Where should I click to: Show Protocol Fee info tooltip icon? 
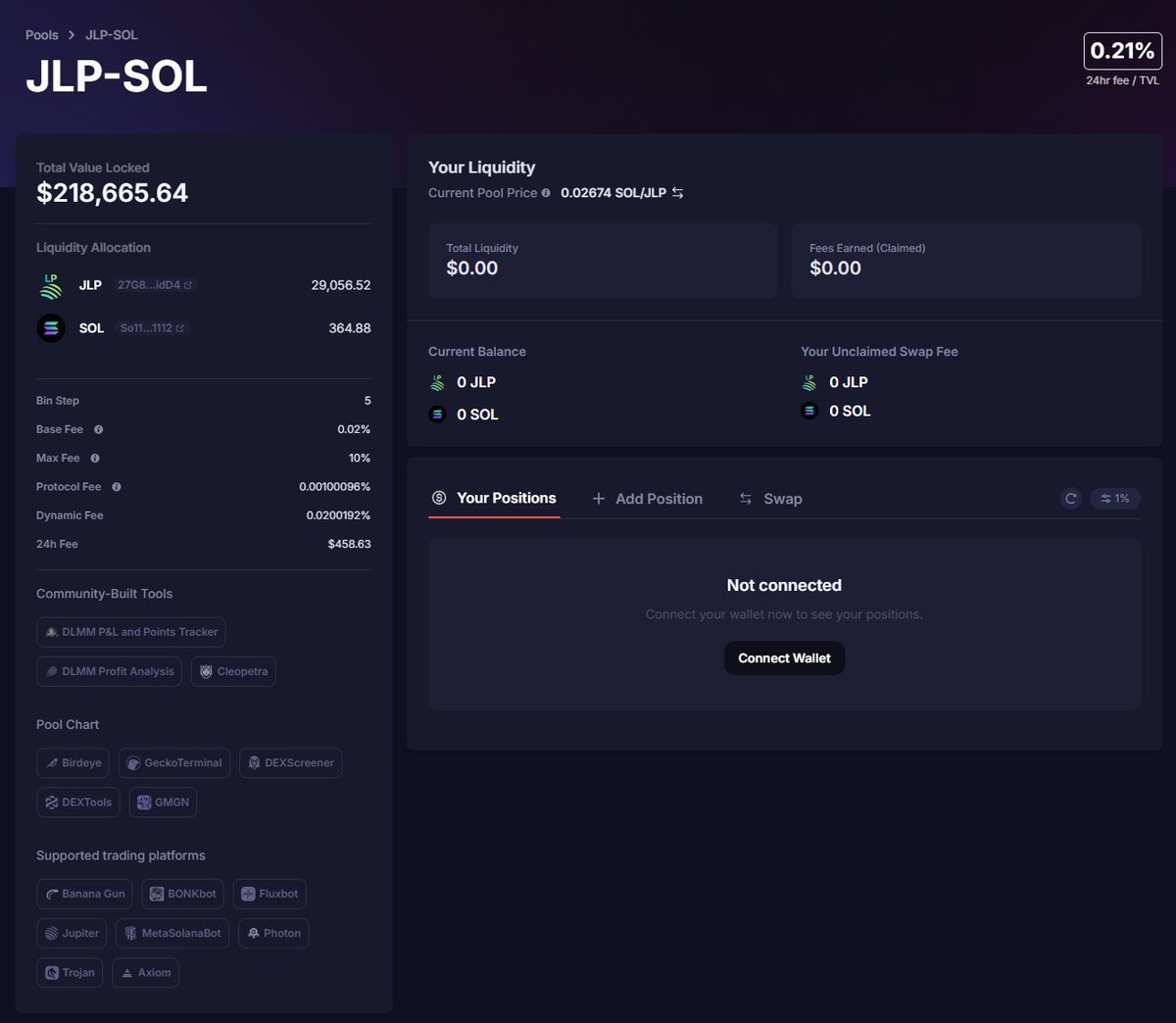click(117, 487)
